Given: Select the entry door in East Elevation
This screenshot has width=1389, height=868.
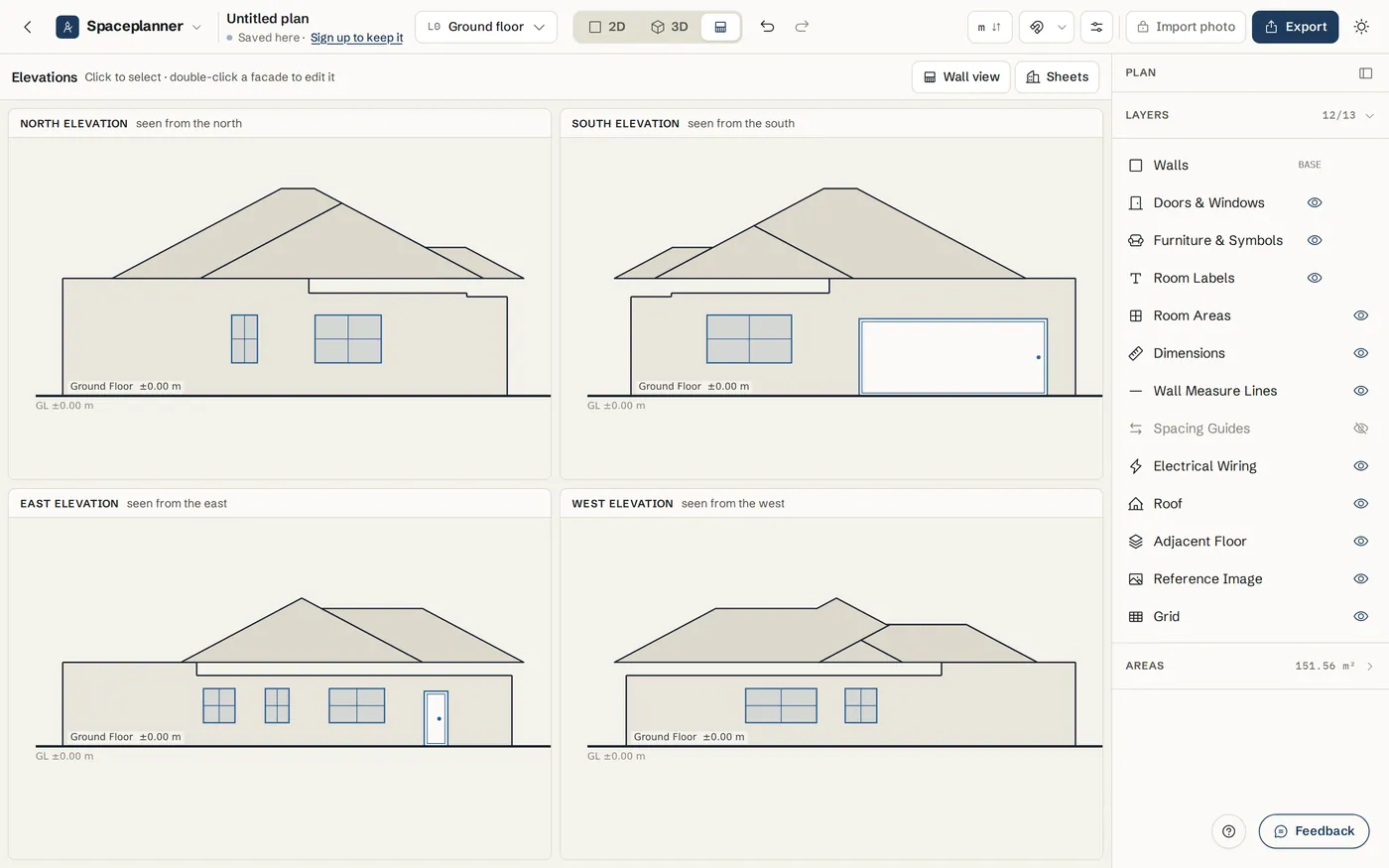Looking at the screenshot, I should pos(436,718).
